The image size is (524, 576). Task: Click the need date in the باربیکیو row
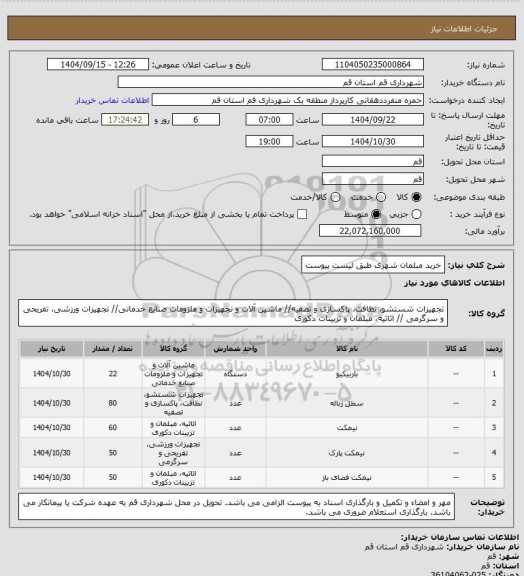[x=51, y=374]
